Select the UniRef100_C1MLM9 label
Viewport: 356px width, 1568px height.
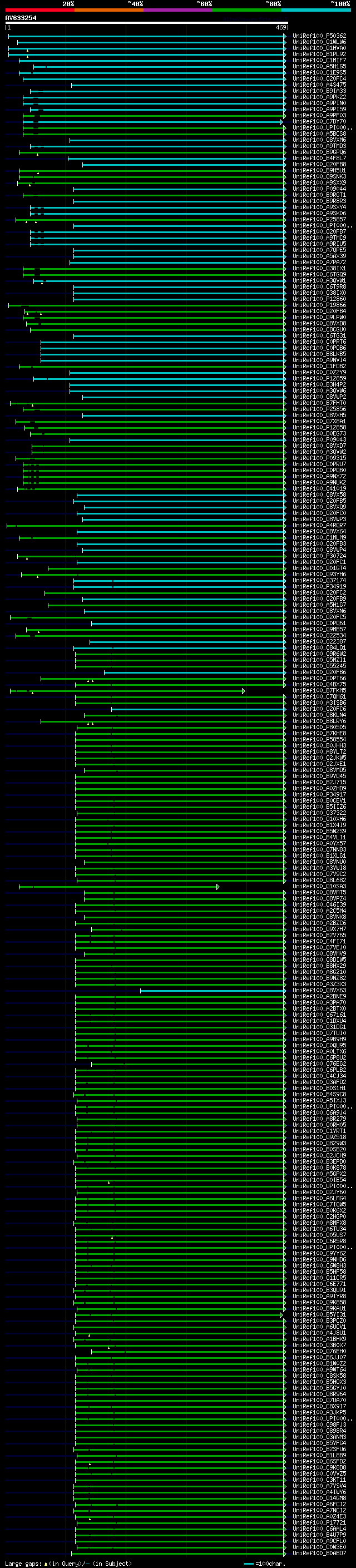[319, 537]
